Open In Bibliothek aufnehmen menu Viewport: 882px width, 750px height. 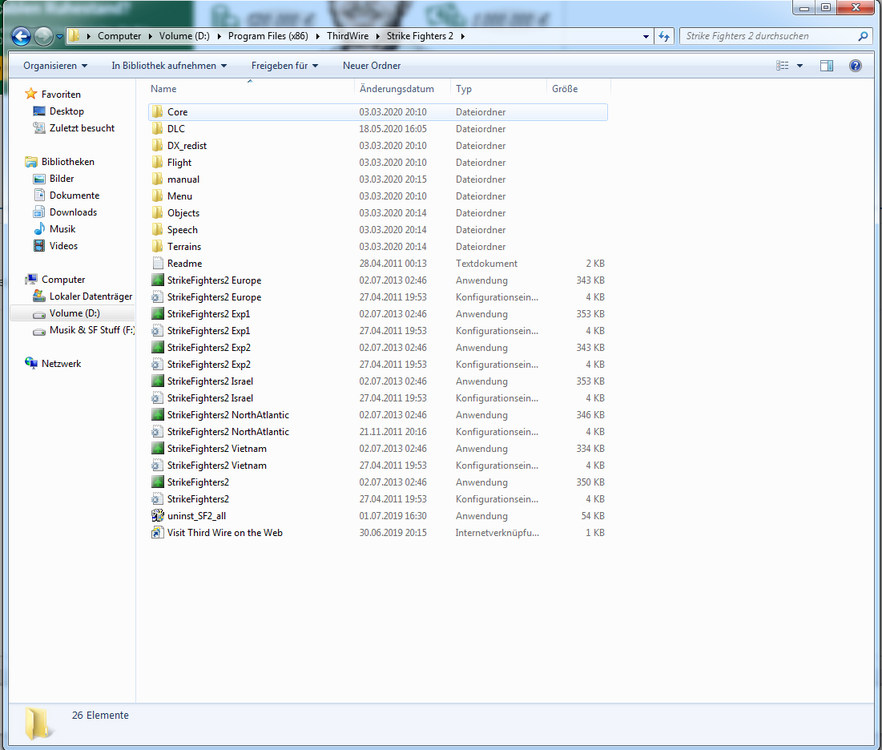[x=169, y=66]
